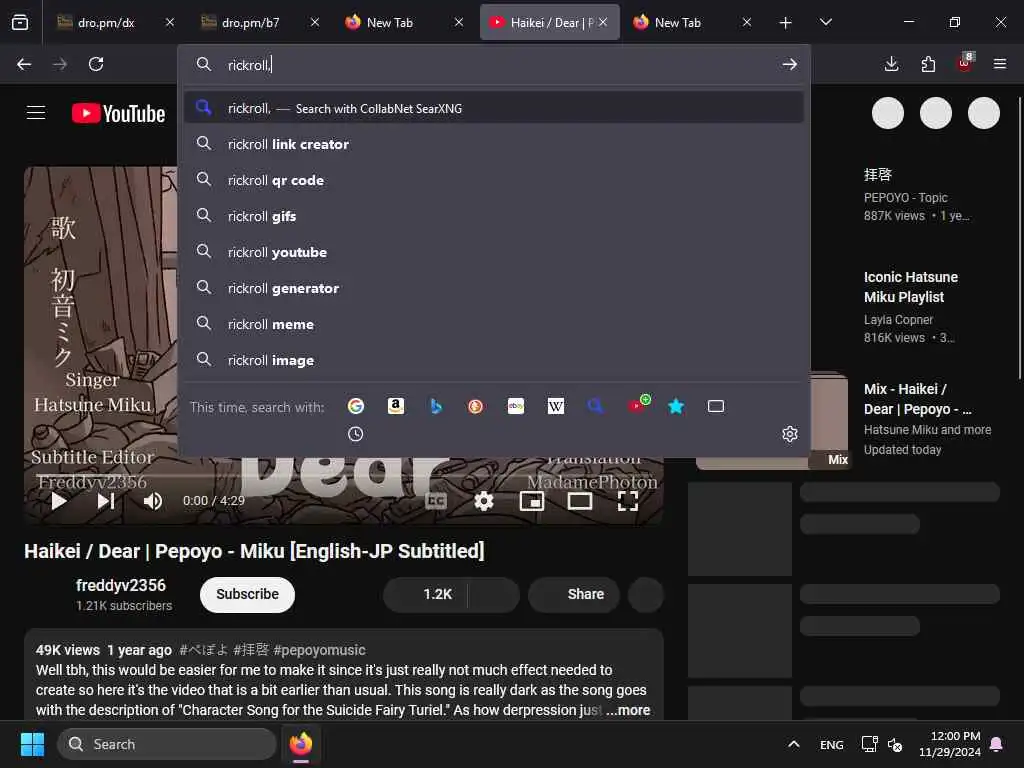Select suggestion rickroll qr code
1024x768 pixels.
pos(494,180)
